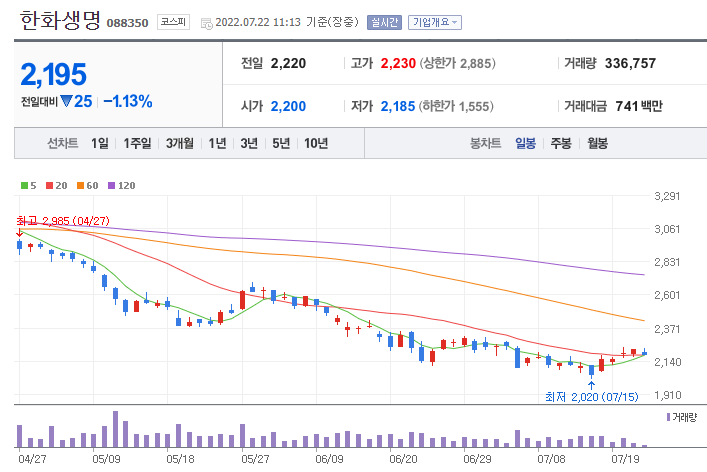The height and width of the screenshot is (472, 707).
Task: Select the 1일 line chart period
Action: (x=100, y=143)
